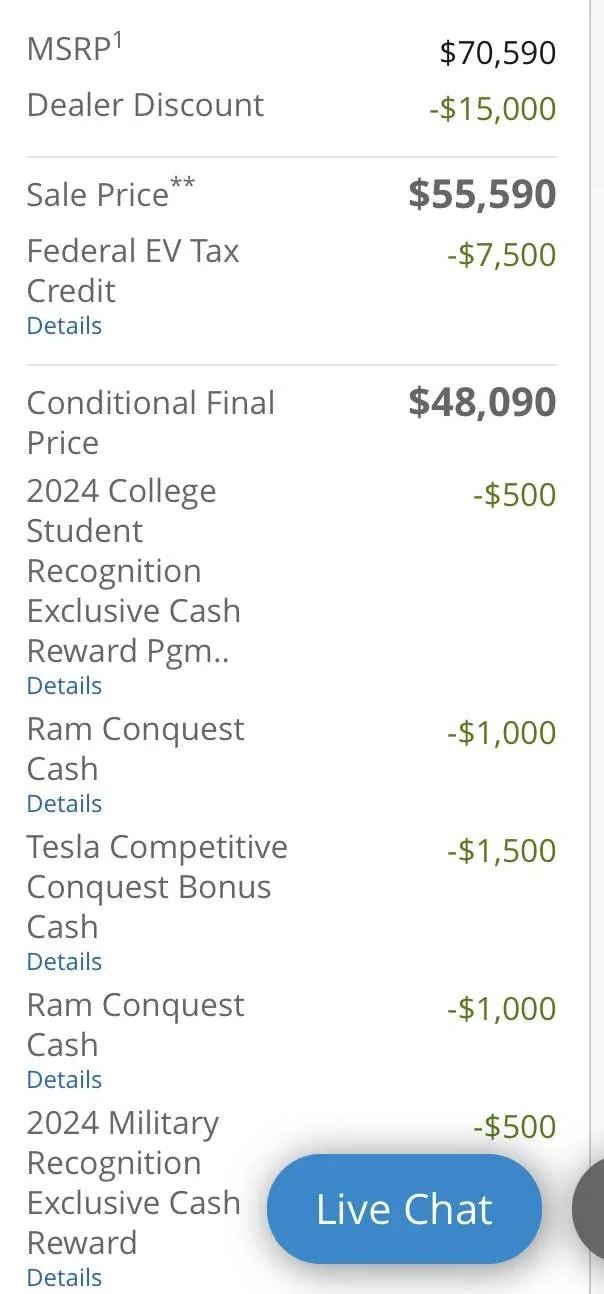Select the Conditional Final Price label
The height and width of the screenshot is (1294, 604).
151,423
